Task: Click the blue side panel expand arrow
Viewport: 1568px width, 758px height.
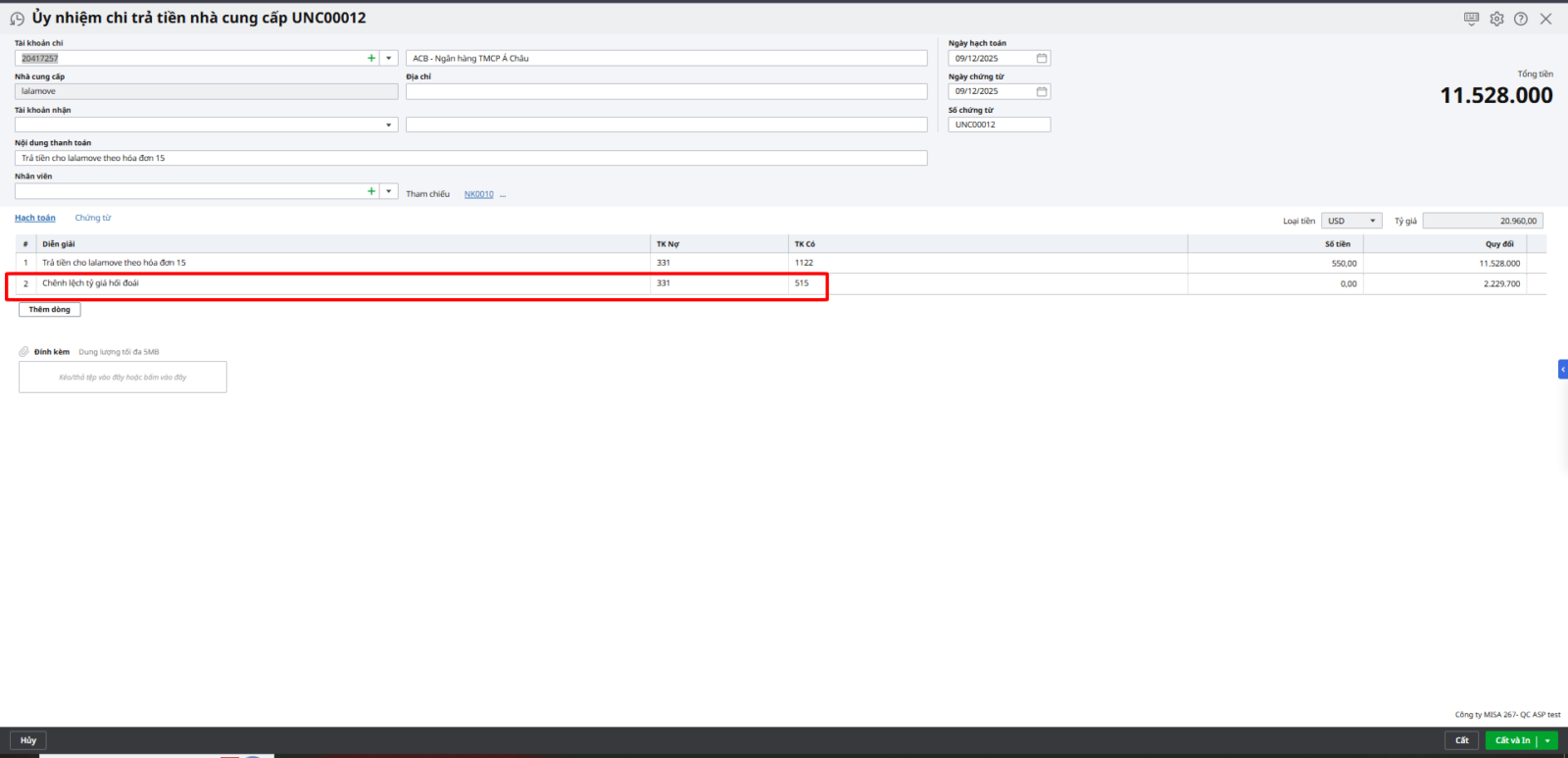Action: tap(1562, 369)
